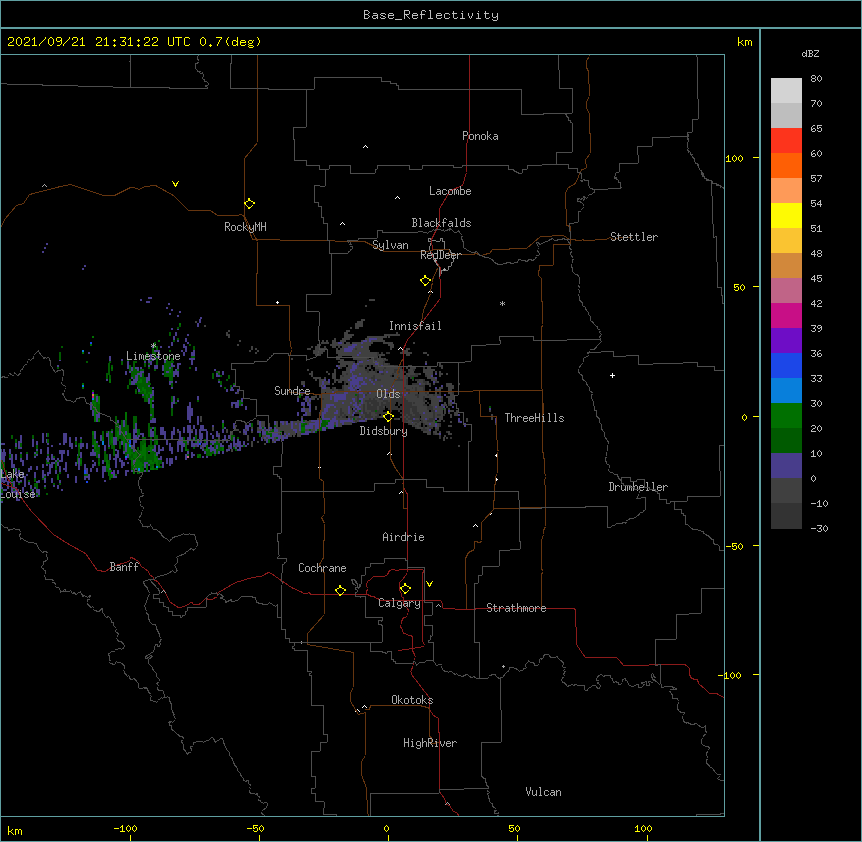This screenshot has width=862, height=842.
Task: Select the bright blue legend swatch below 36
Action: pos(786,365)
